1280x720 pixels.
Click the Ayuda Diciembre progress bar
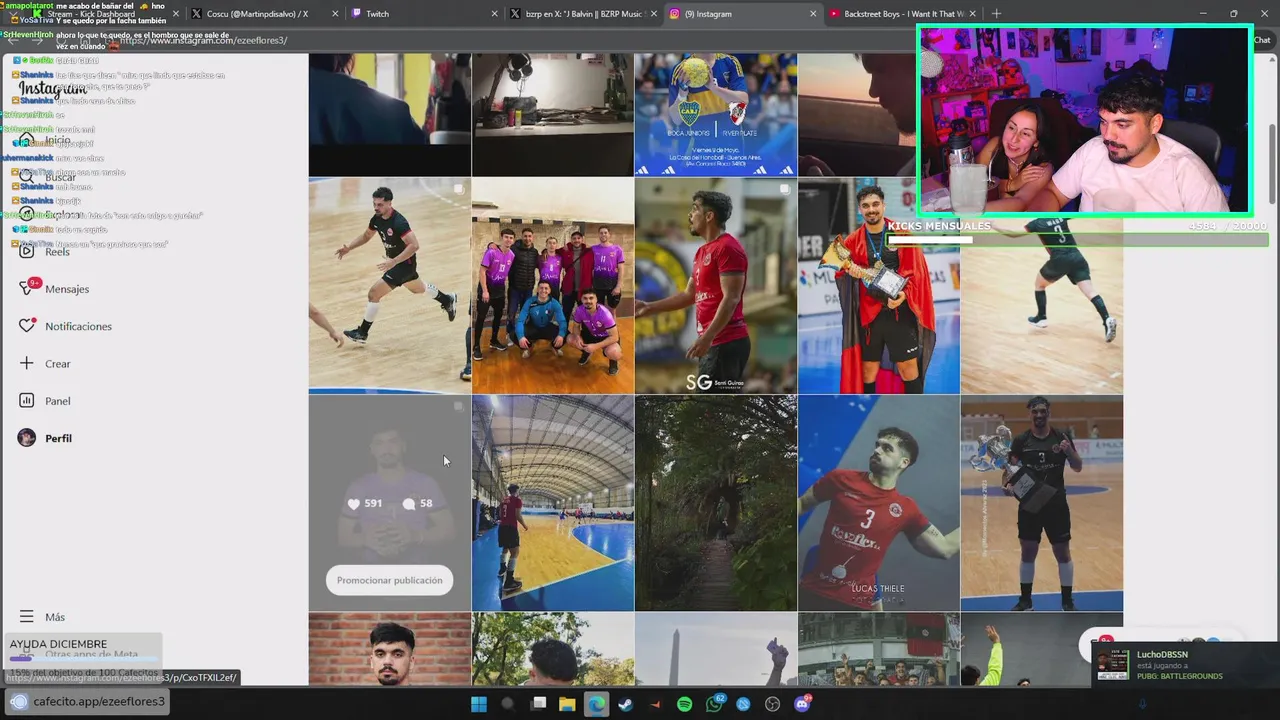click(84, 658)
